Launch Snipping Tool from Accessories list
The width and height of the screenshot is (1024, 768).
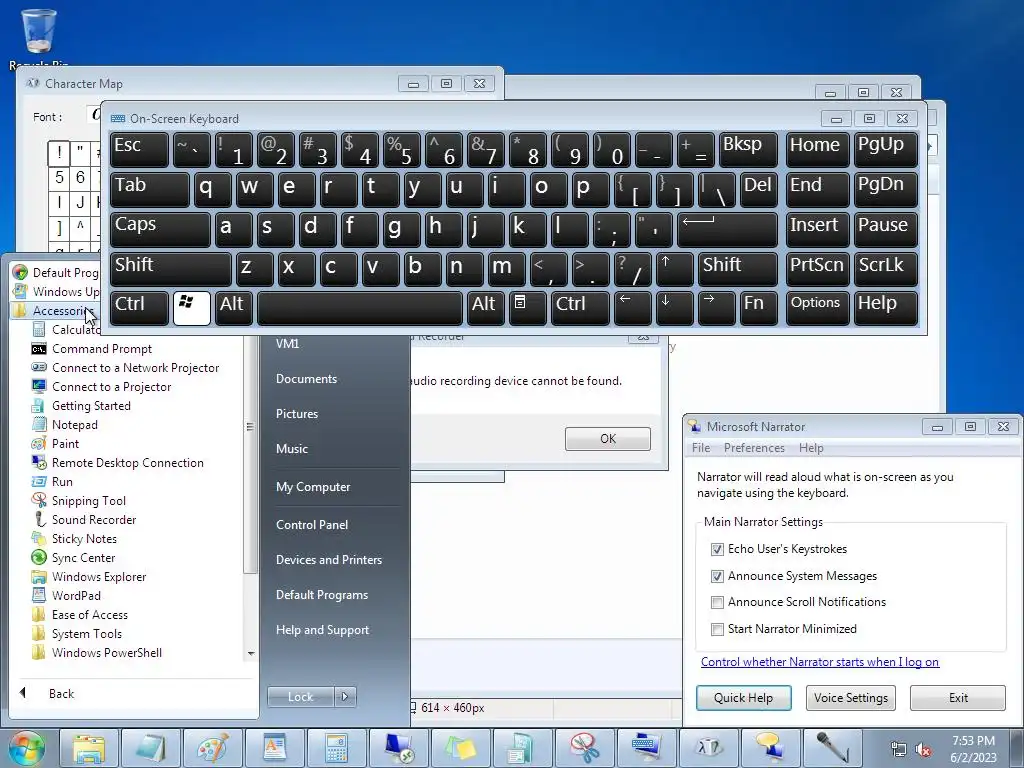(89, 501)
